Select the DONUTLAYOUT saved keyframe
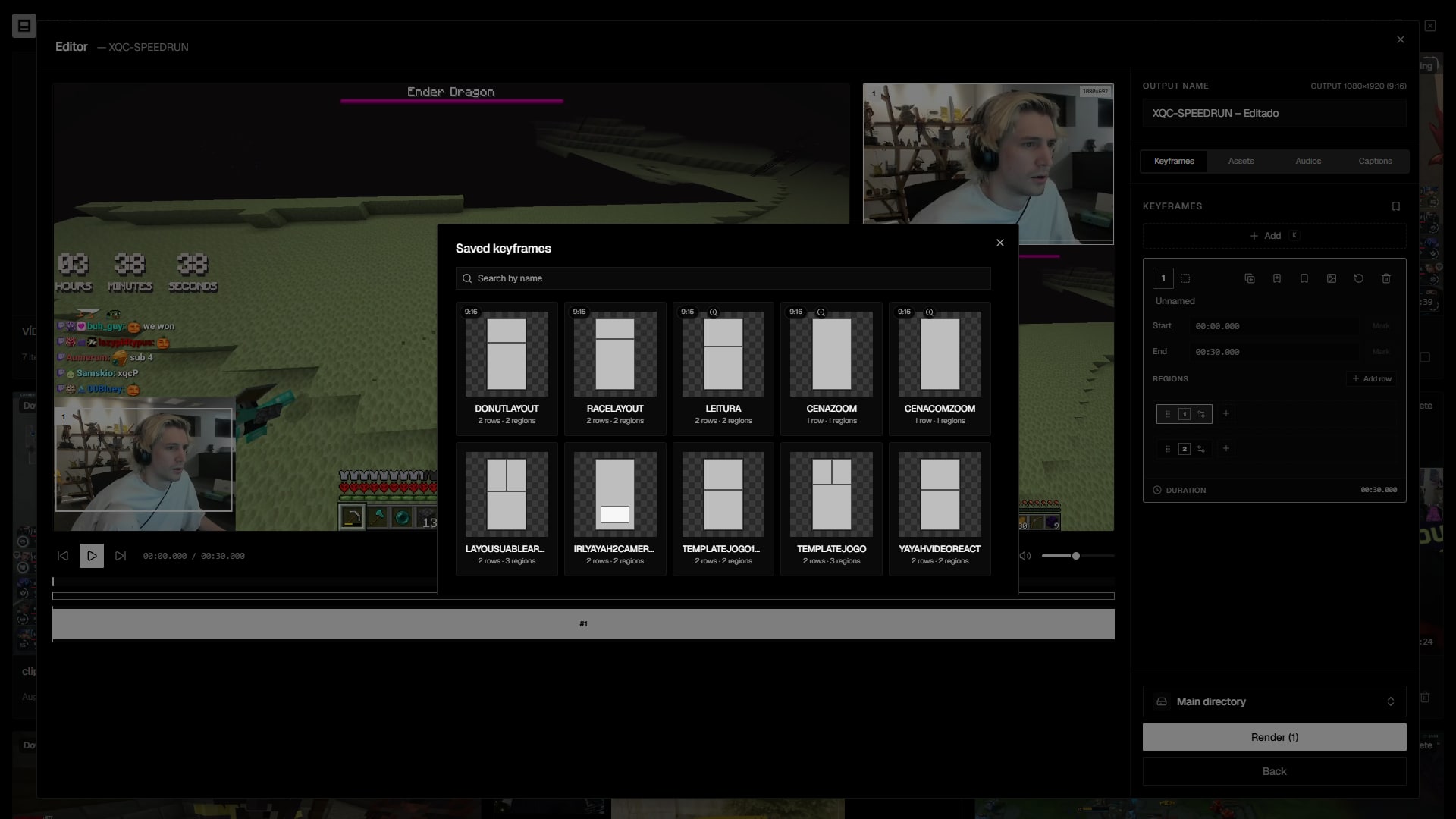Viewport: 1456px width, 819px height. point(507,369)
